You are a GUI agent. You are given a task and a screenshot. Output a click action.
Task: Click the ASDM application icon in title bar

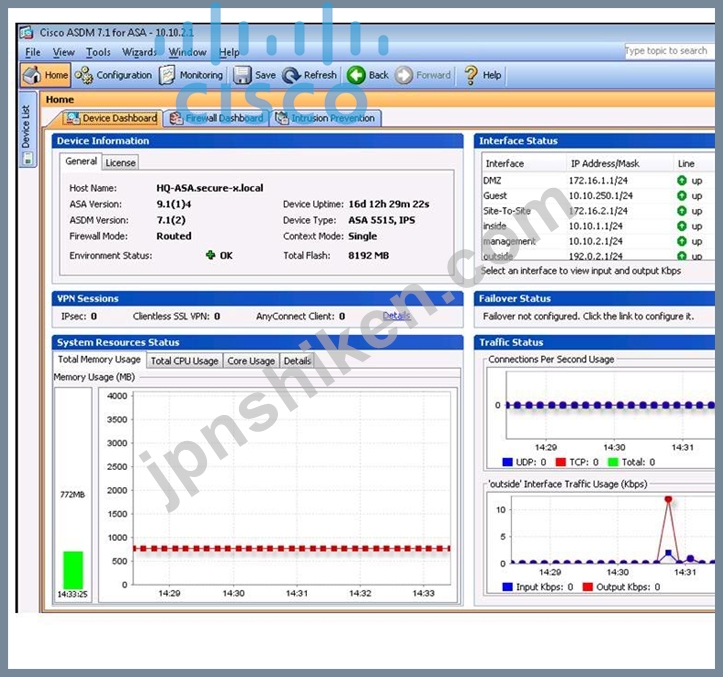[27, 33]
